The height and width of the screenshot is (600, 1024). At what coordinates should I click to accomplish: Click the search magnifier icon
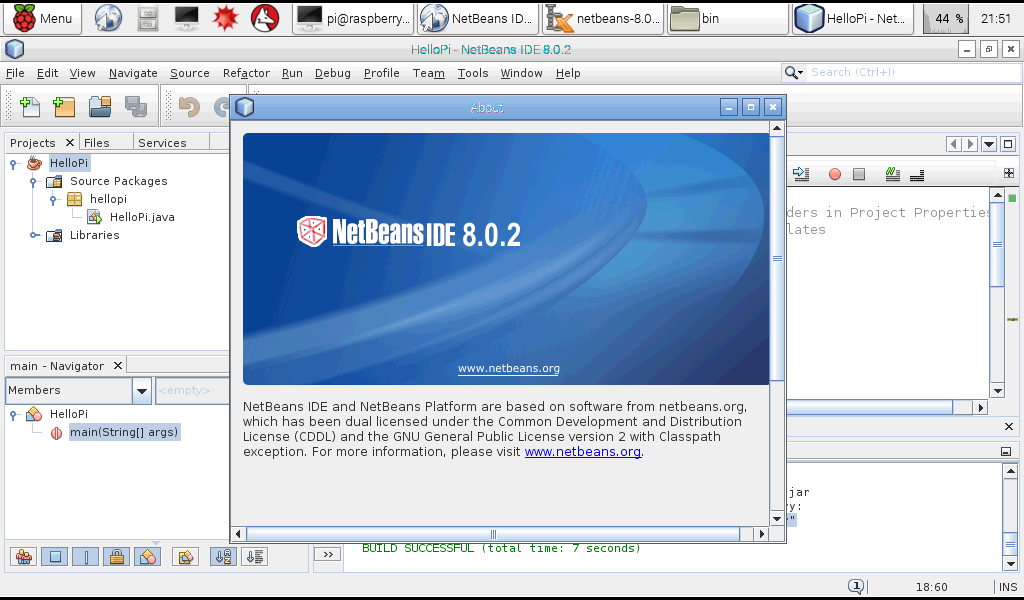pos(793,72)
